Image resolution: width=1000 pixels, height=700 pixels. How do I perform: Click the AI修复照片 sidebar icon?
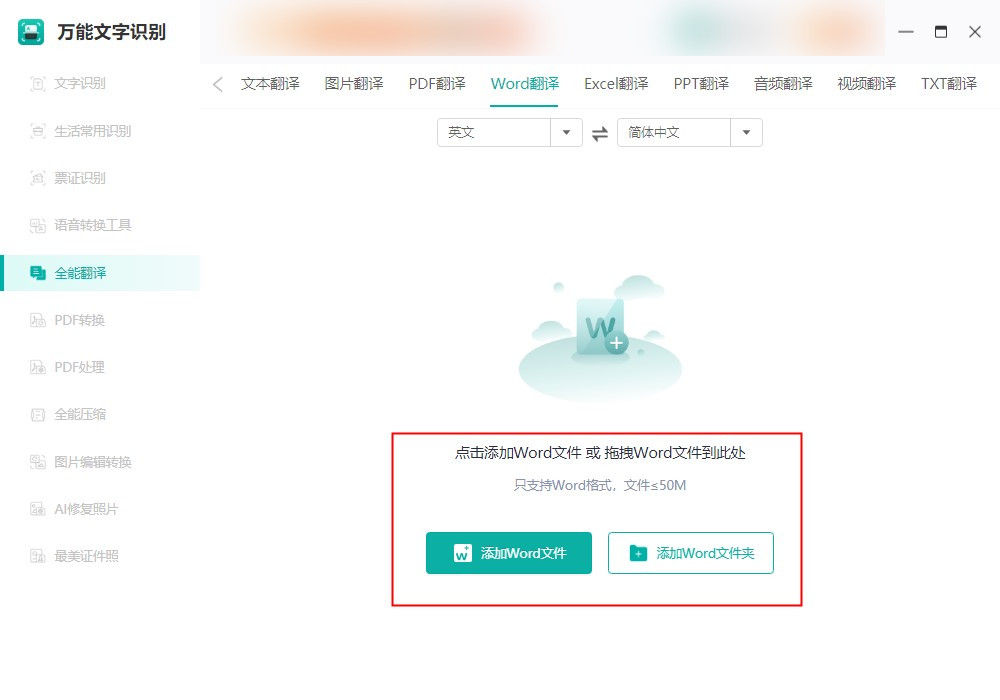pyautogui.click(x=38, y=509)
